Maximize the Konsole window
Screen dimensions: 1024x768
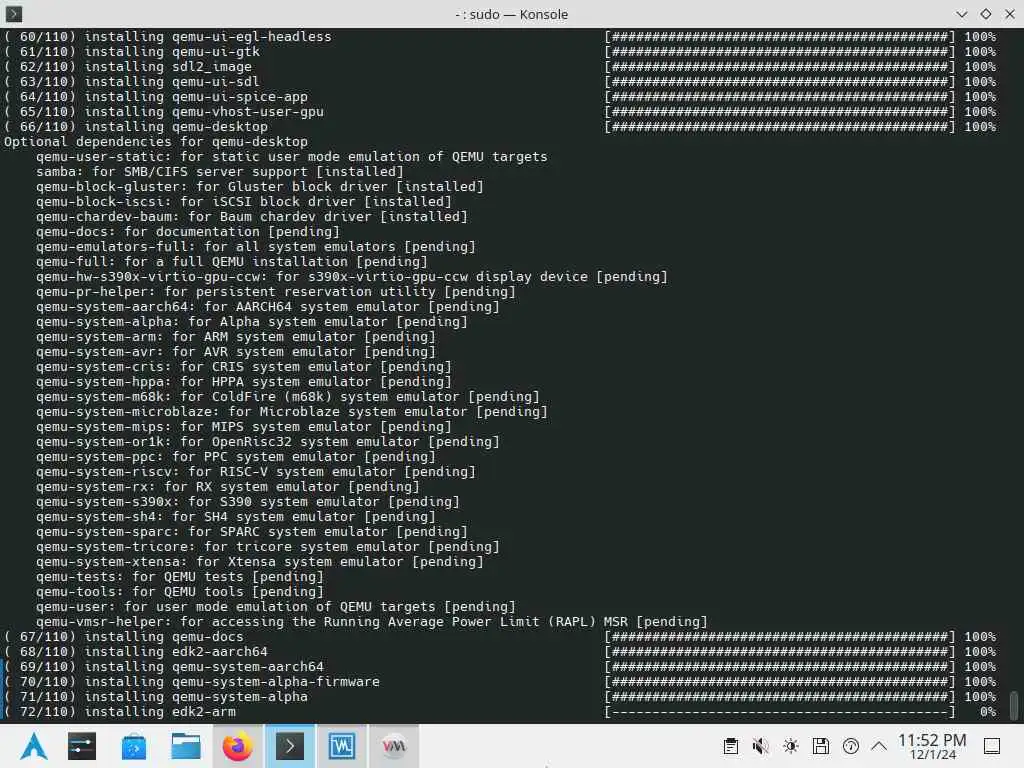point(985,14)
